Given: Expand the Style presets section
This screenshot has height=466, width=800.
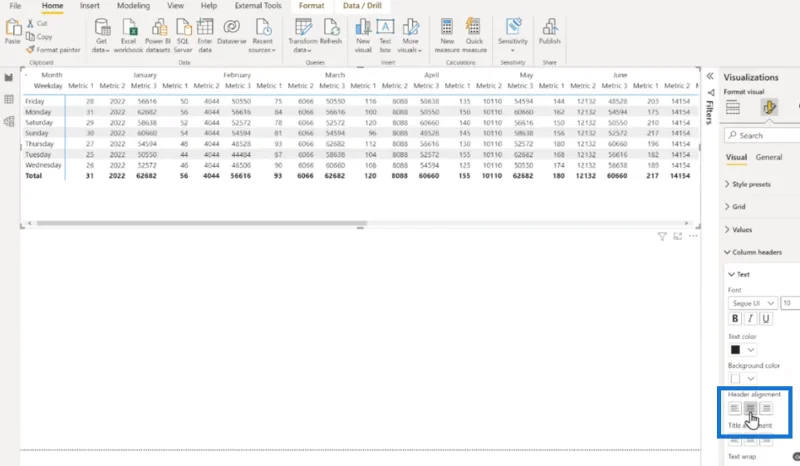Looking at the screenshot, I should tap(748, 184).
